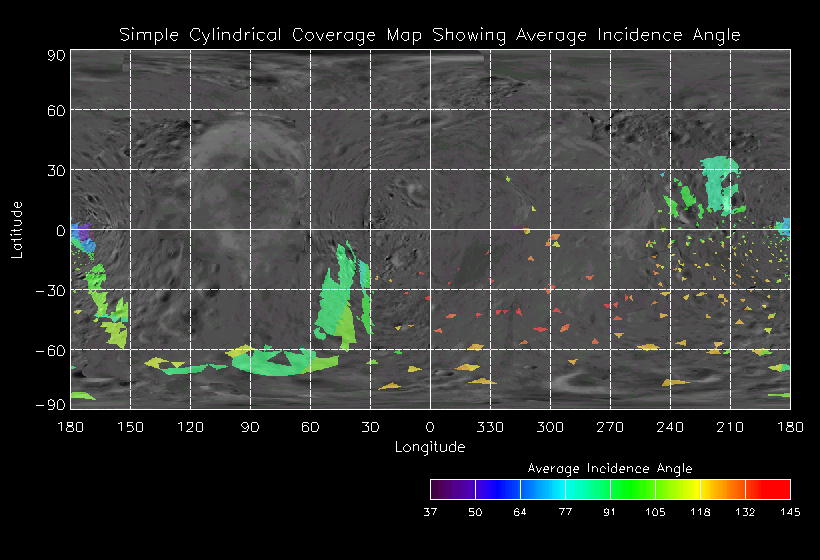The height and width of the screenshot is (560, 820).
Task: Select the 132 label under the color bar
Action: [745, 512]
